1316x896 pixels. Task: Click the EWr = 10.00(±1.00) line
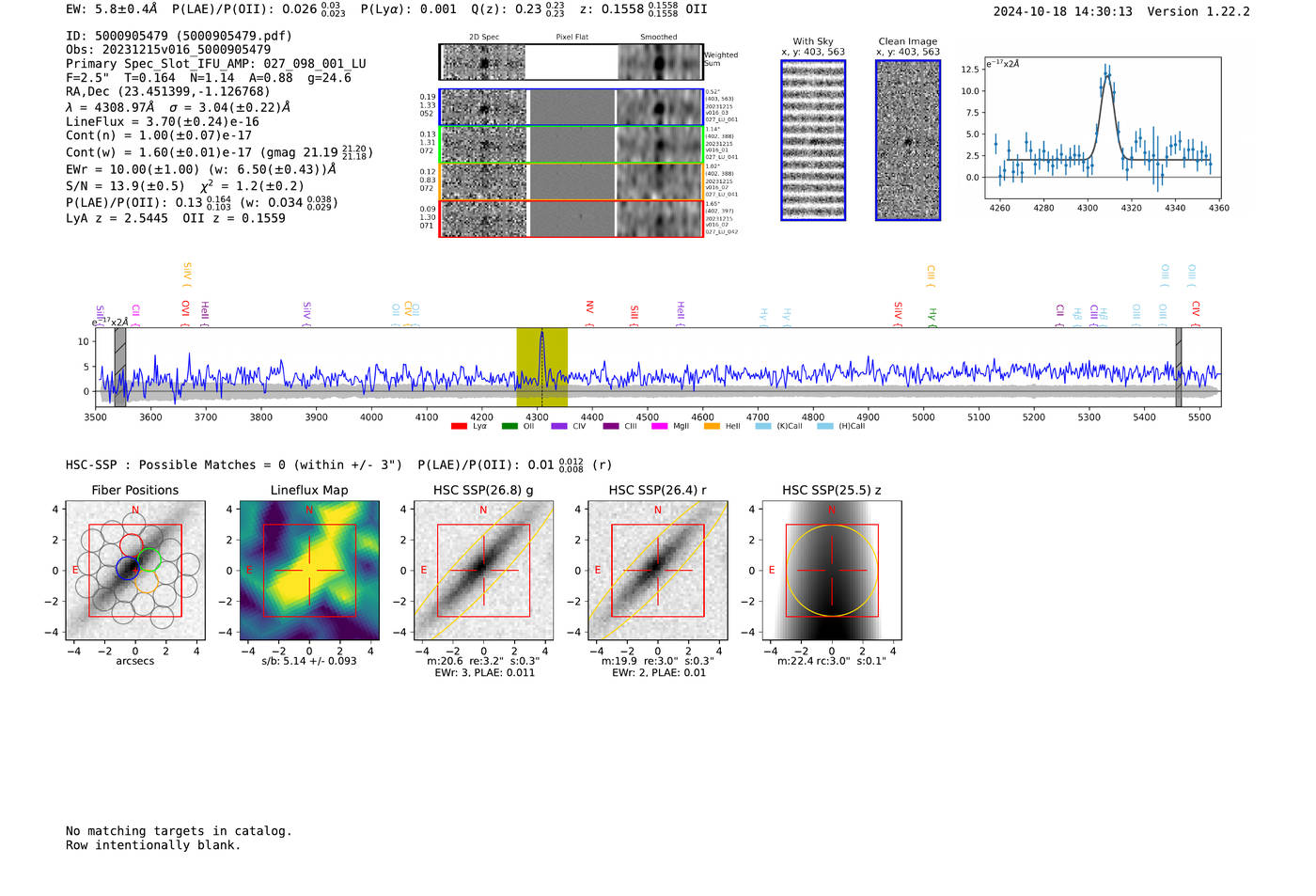(x=201, y=169)
